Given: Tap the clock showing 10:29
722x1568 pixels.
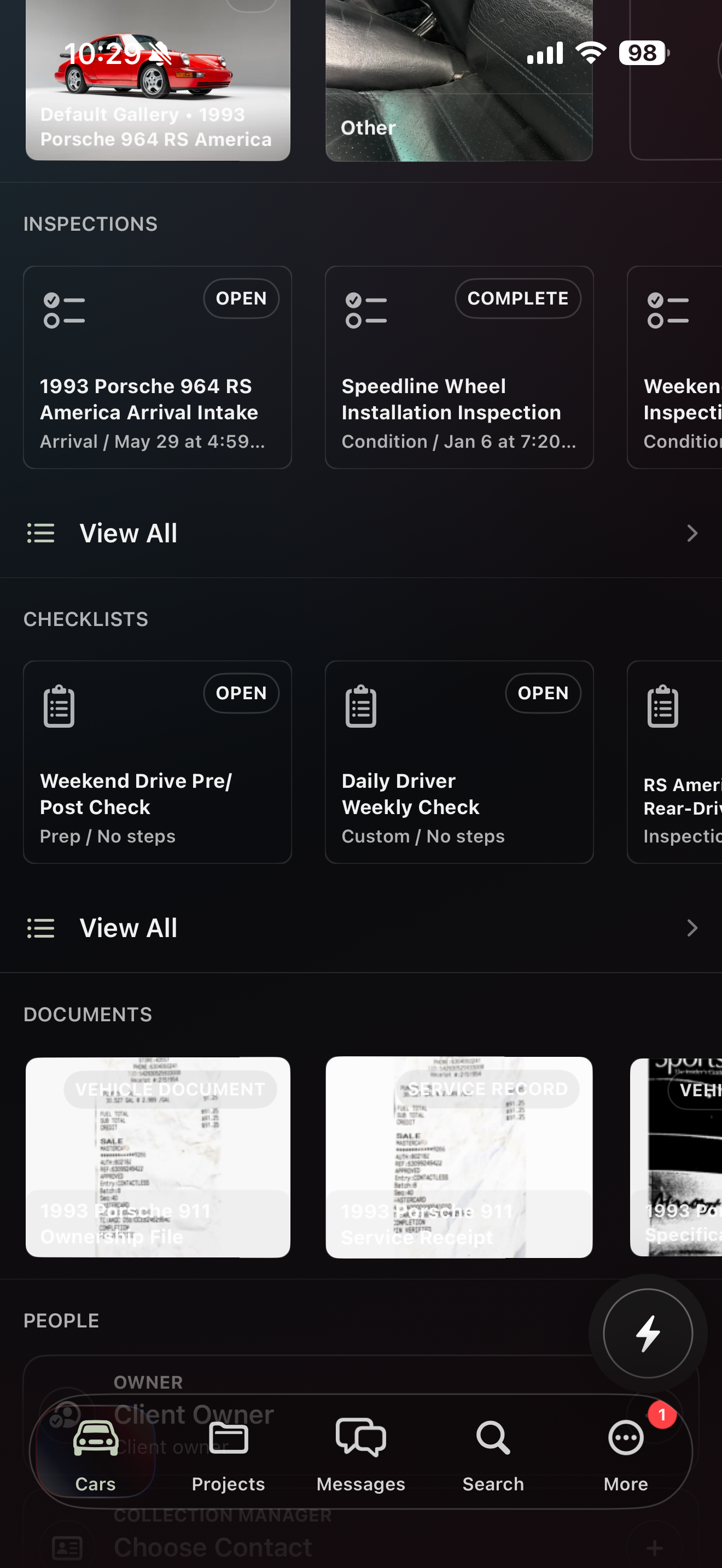Looking at the screenshot, I should click(102, 54).
